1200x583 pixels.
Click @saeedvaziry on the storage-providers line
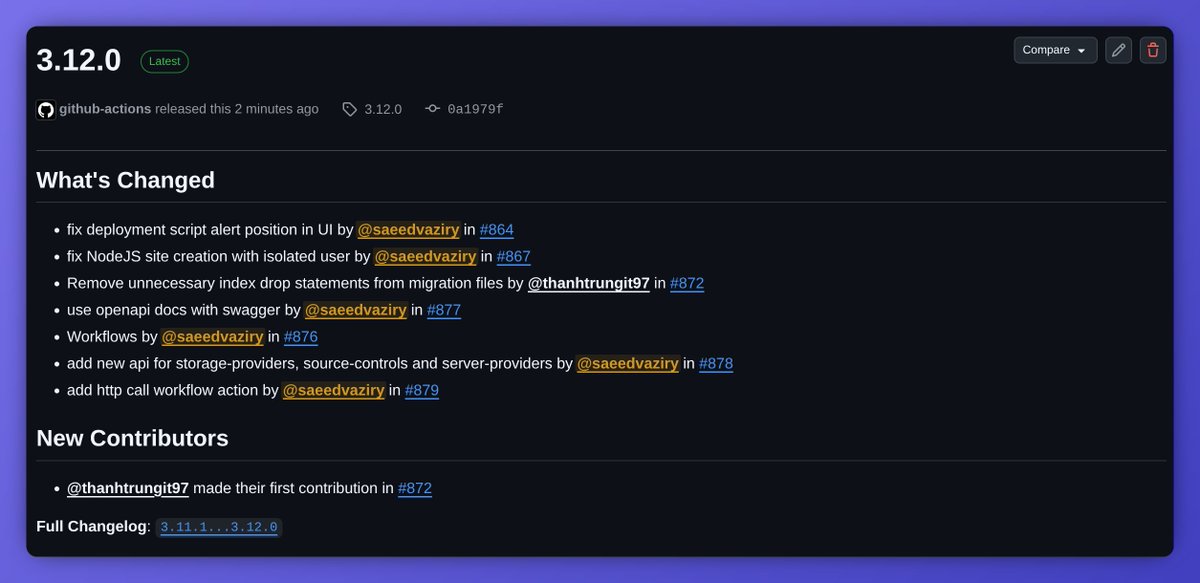pyautogui.click(x=628, y=363)
